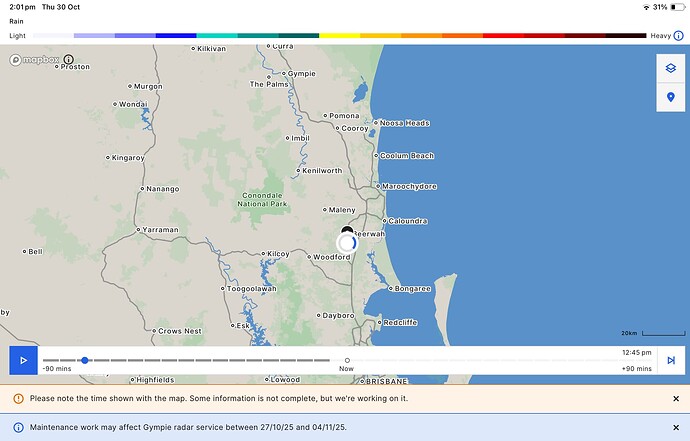
Task: Close the Gympie radar maintenance notice
Action: click(676, 427)
